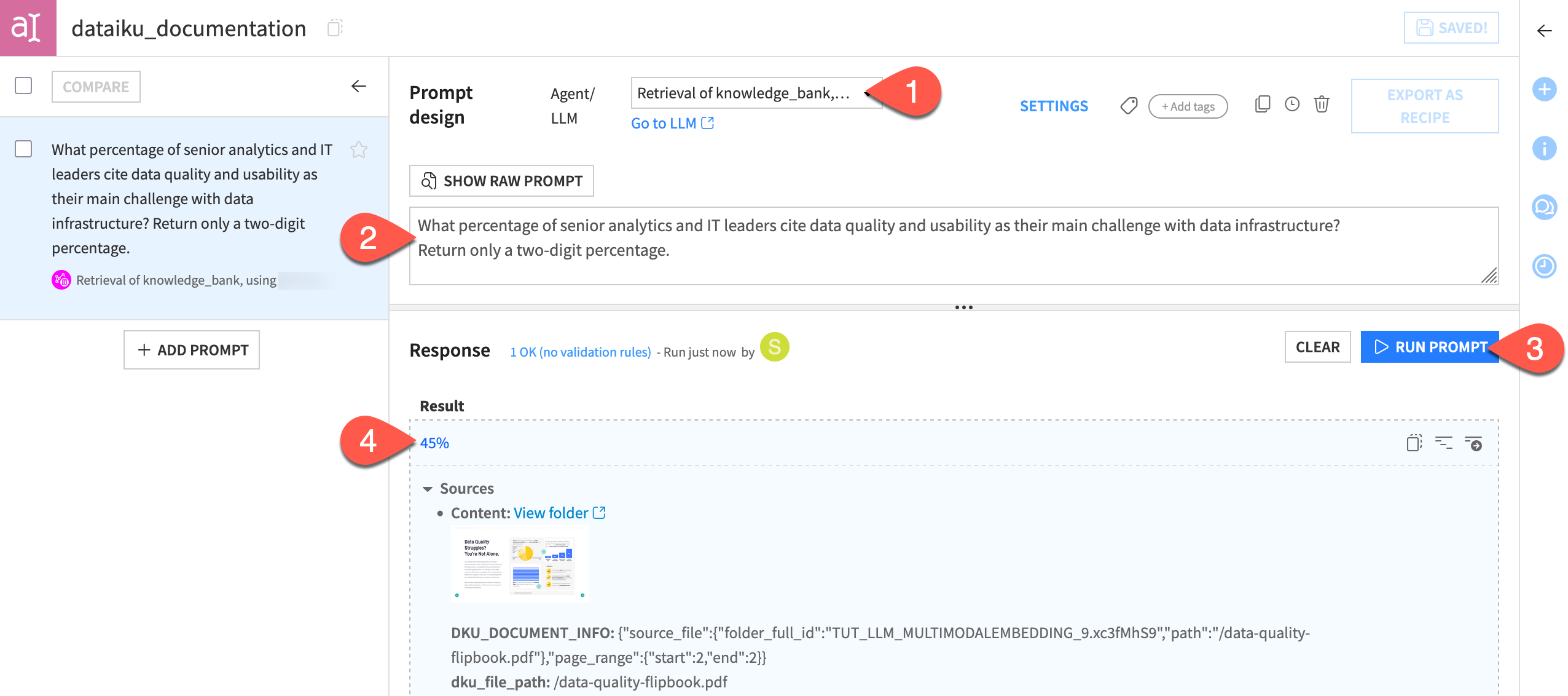Click the Prompt Studio logo icon

[x=28, y=28]
